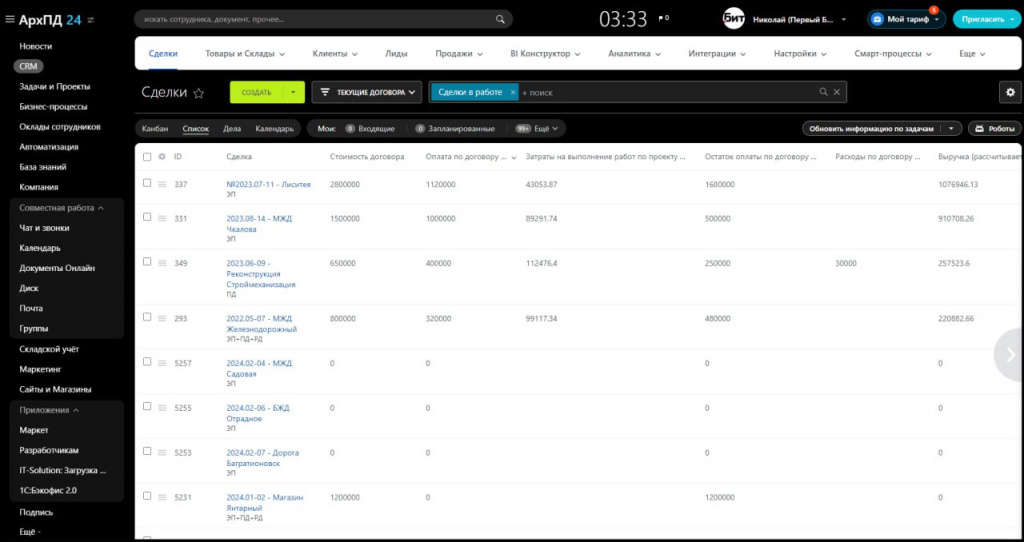Open the gear settings button at far right
The image size is (1024, 542).
(x=1010, y=92)
